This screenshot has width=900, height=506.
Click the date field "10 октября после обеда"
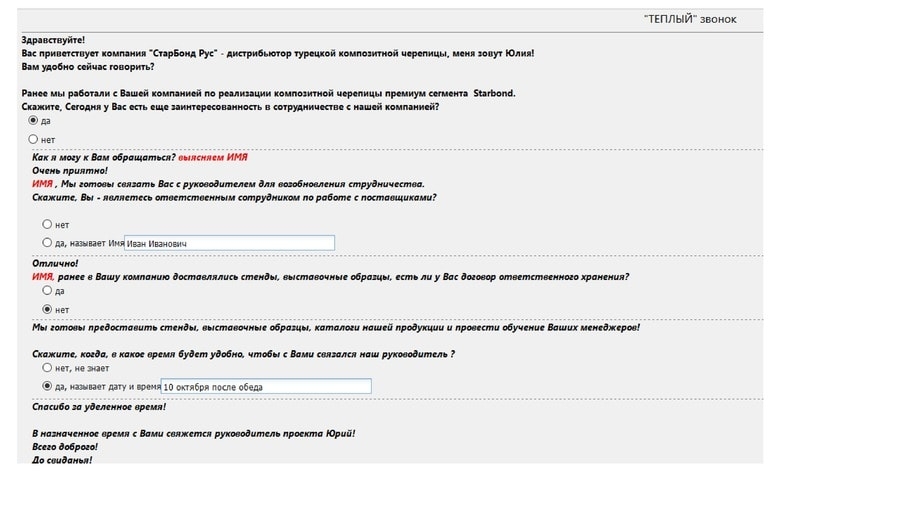click(x=266, y=387)
